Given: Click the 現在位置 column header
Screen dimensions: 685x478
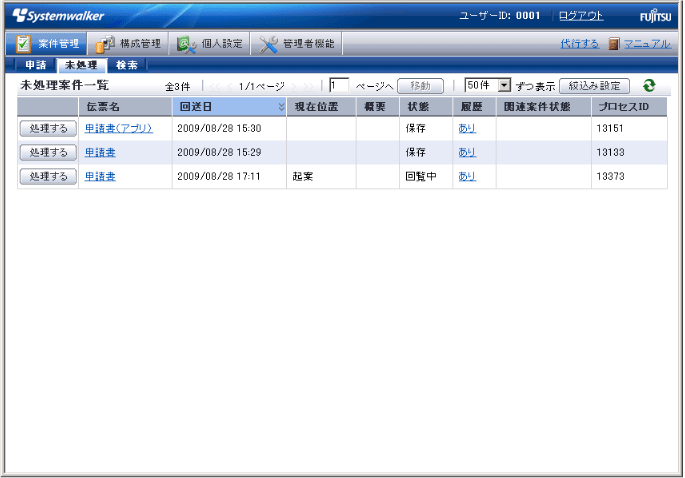Looking at the screenshot, I should coord(321,107).
